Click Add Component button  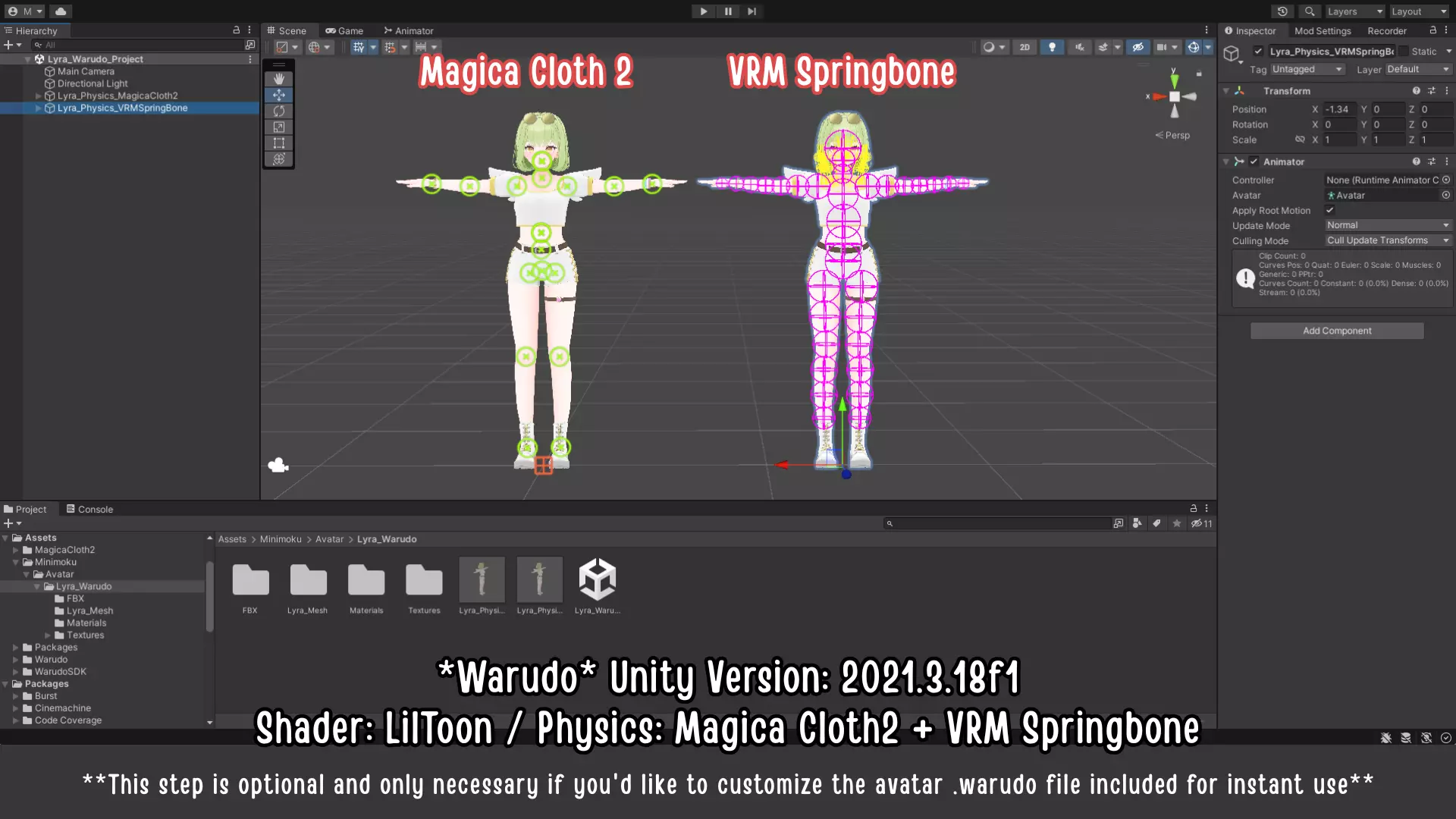[1337, 331]
